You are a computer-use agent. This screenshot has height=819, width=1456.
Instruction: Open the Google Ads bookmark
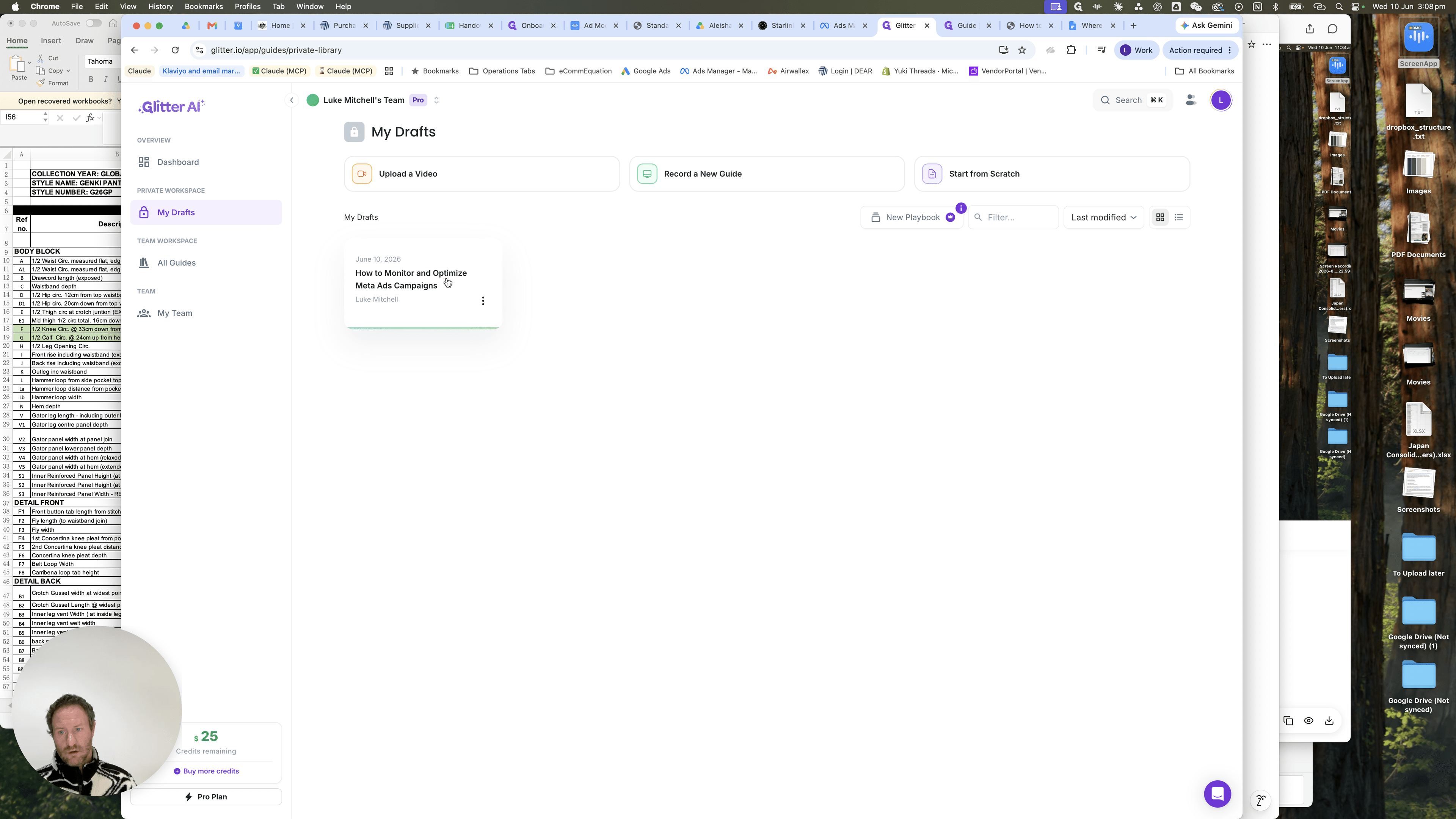(x=645, y=71)
